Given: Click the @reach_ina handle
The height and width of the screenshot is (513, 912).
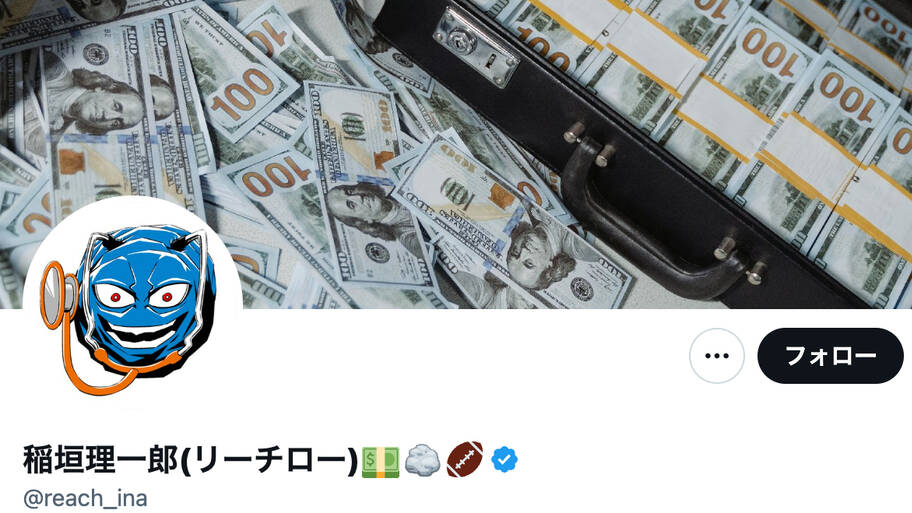Looking at the screenshot, I should 85,498.
